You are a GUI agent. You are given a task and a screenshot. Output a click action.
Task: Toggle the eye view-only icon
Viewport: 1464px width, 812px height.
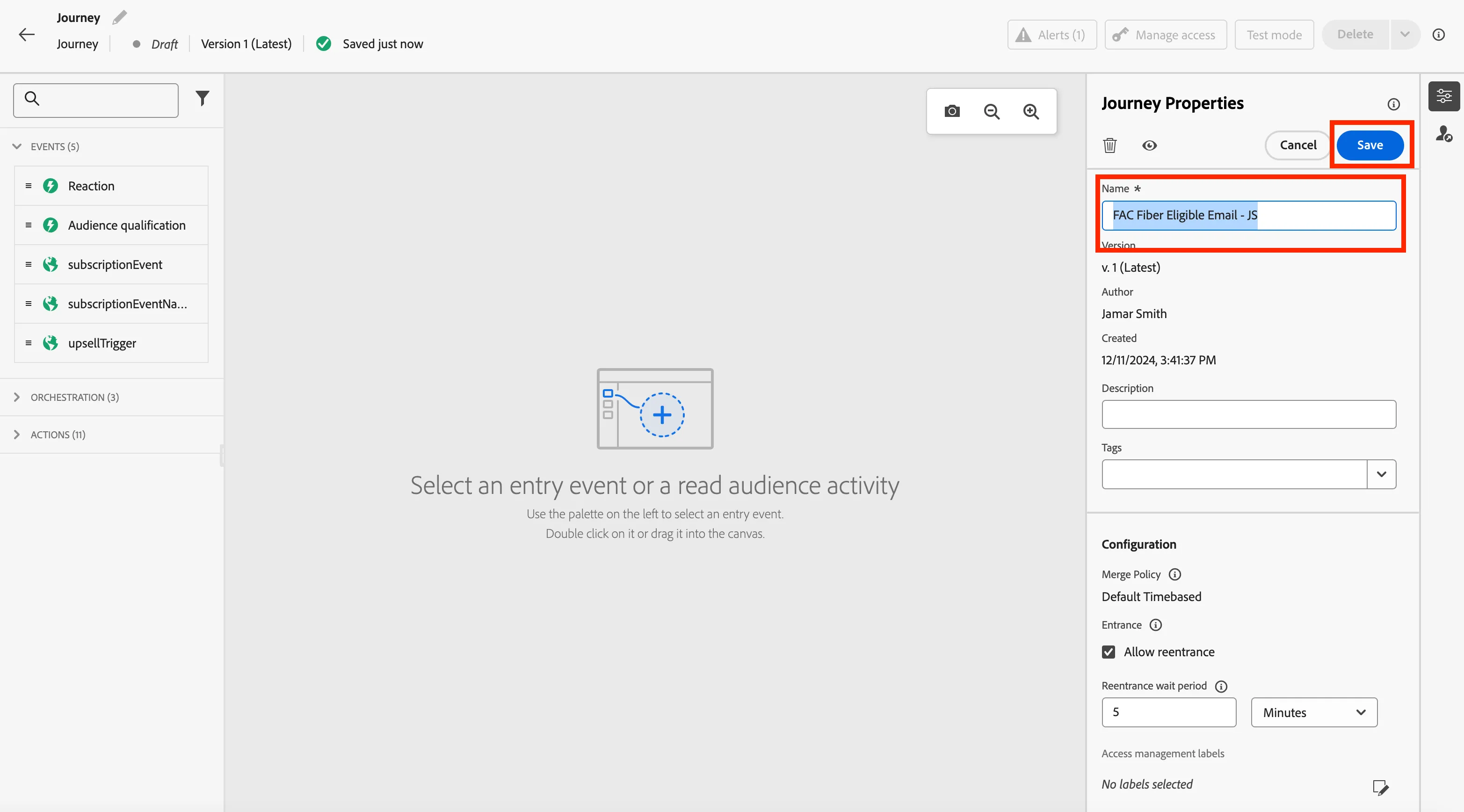1149,145
